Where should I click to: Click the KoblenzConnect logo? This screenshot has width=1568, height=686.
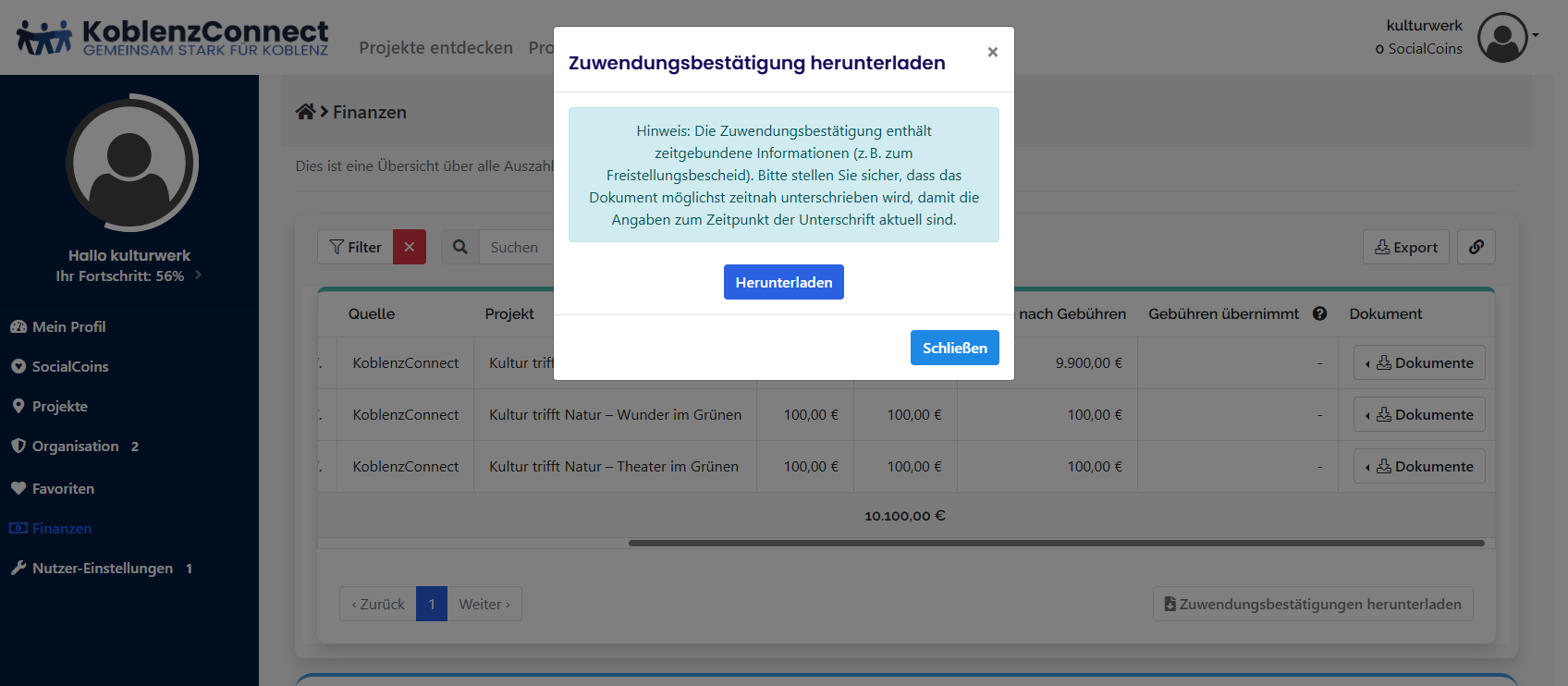tap(173, 38)
